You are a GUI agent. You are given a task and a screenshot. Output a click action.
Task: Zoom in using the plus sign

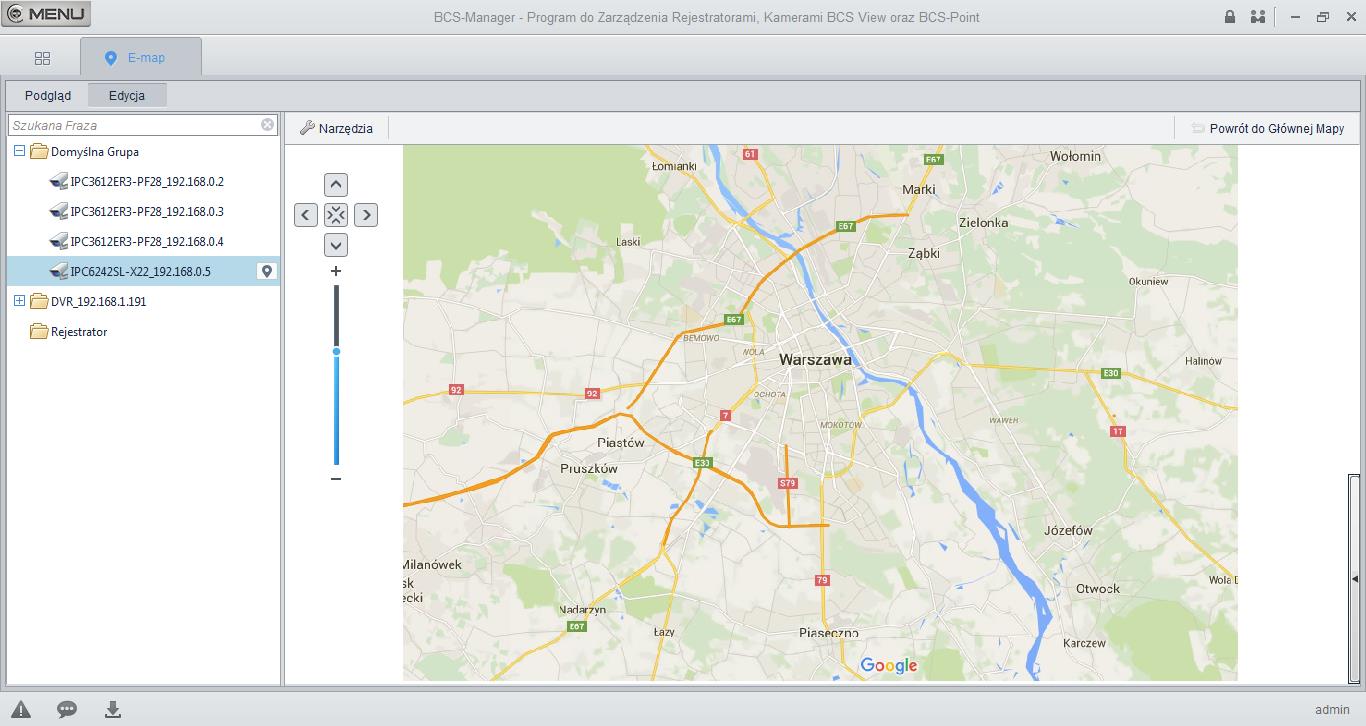336,271
